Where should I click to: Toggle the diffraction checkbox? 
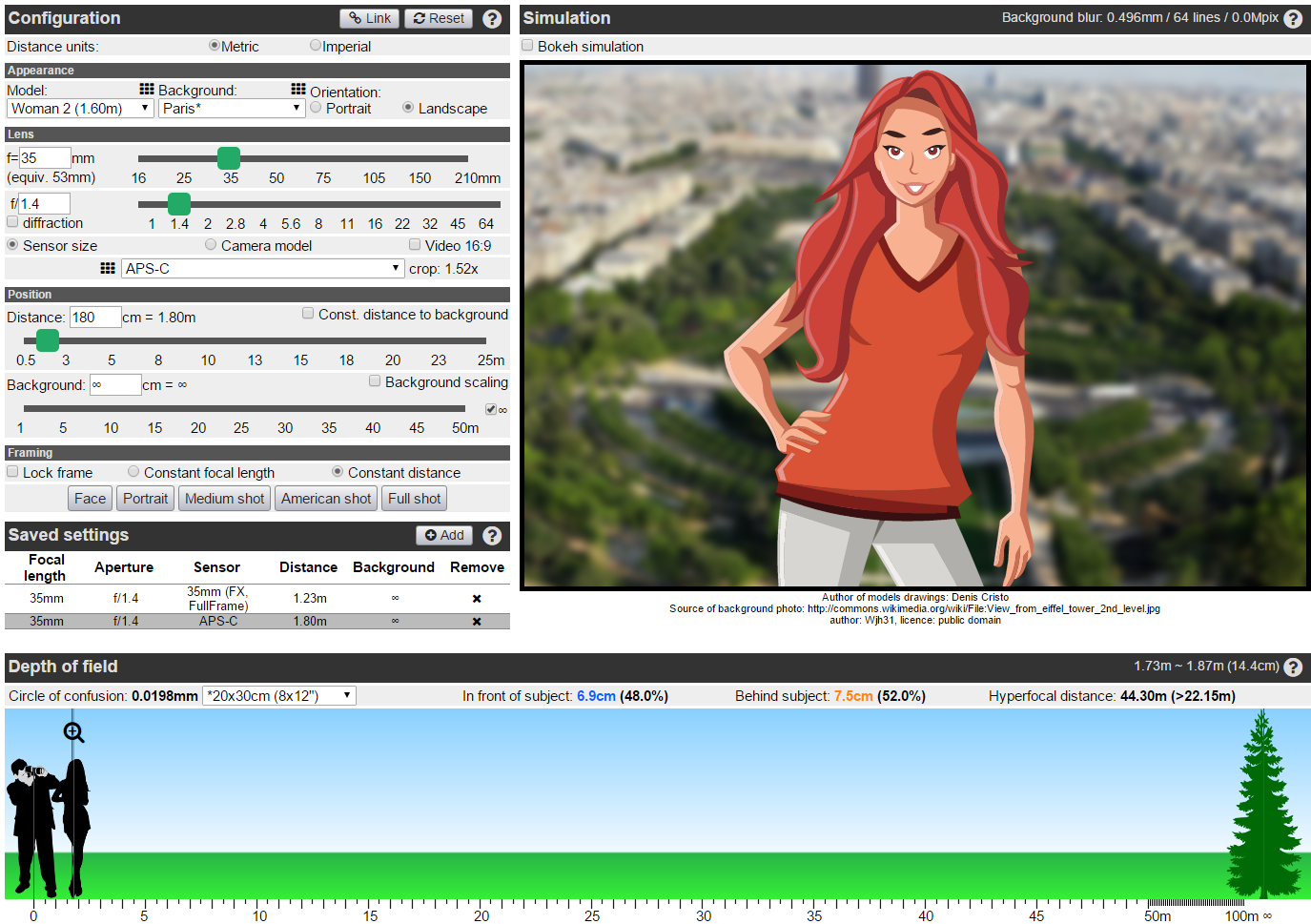(x=12, y=222)
